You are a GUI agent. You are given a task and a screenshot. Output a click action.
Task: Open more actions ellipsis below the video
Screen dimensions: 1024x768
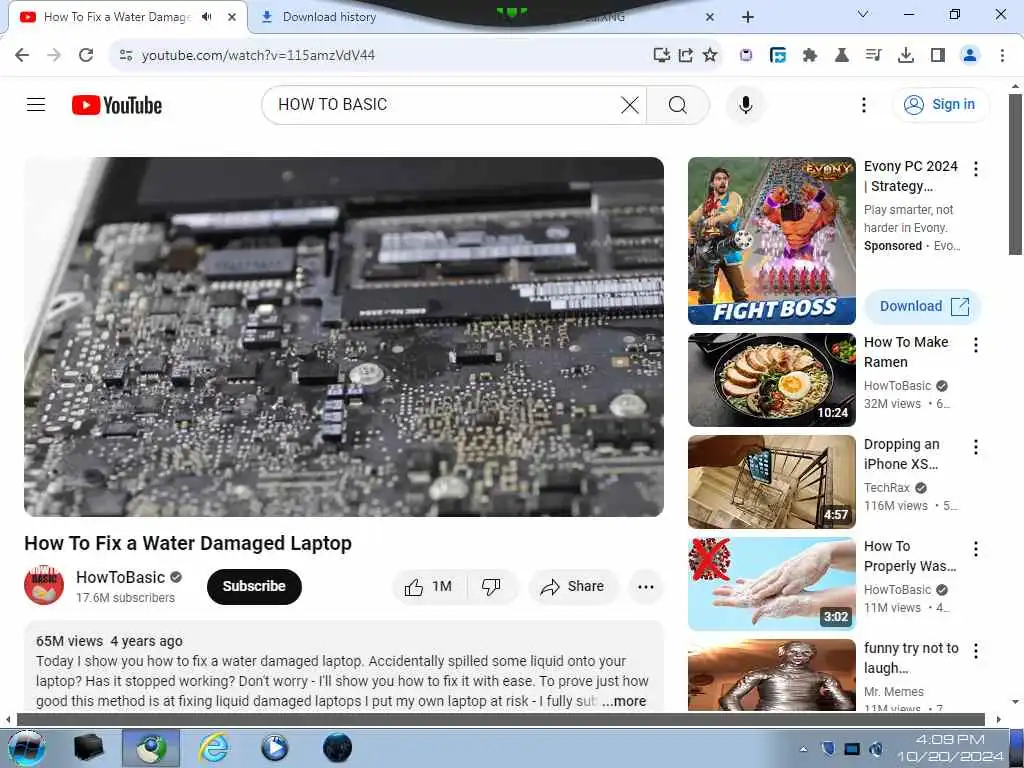pyautogui.click(x=645, y=586)
